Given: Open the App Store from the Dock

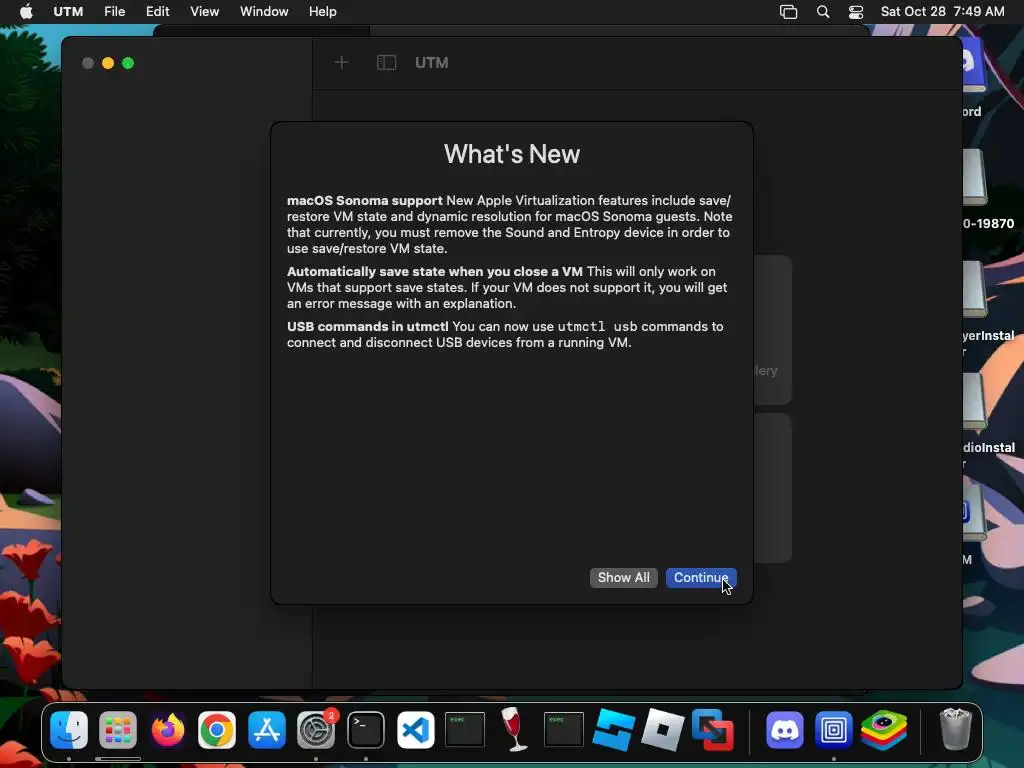Looking at the screenshot, I should [266, 729].
